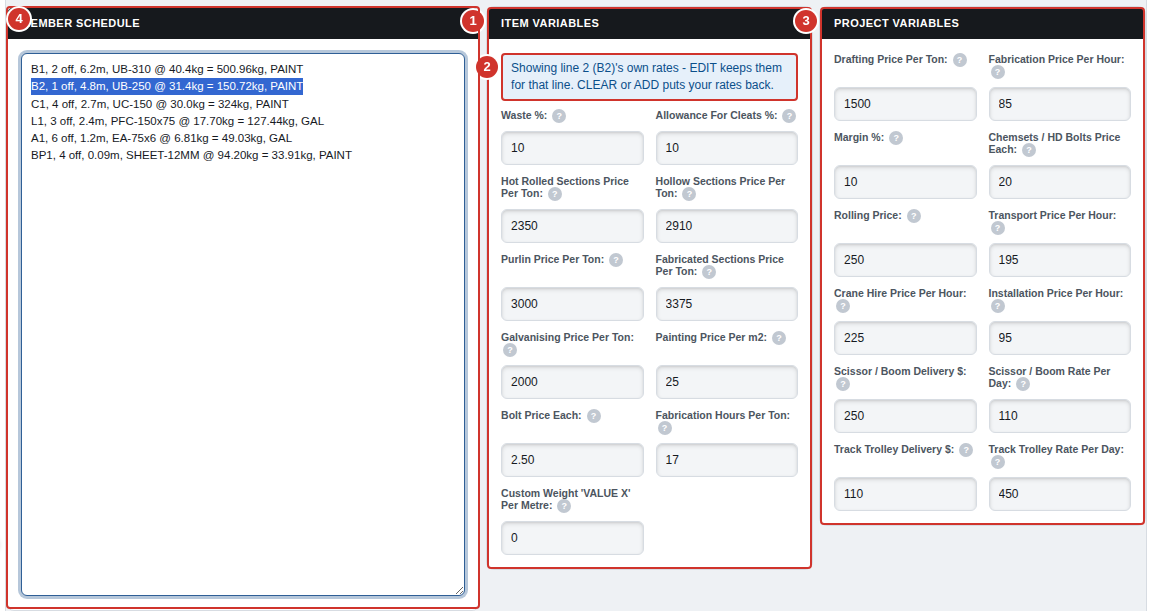
Task: Open Fabricated Sections Price help icon
Action: pyautogui.click(x=709, y=272)
